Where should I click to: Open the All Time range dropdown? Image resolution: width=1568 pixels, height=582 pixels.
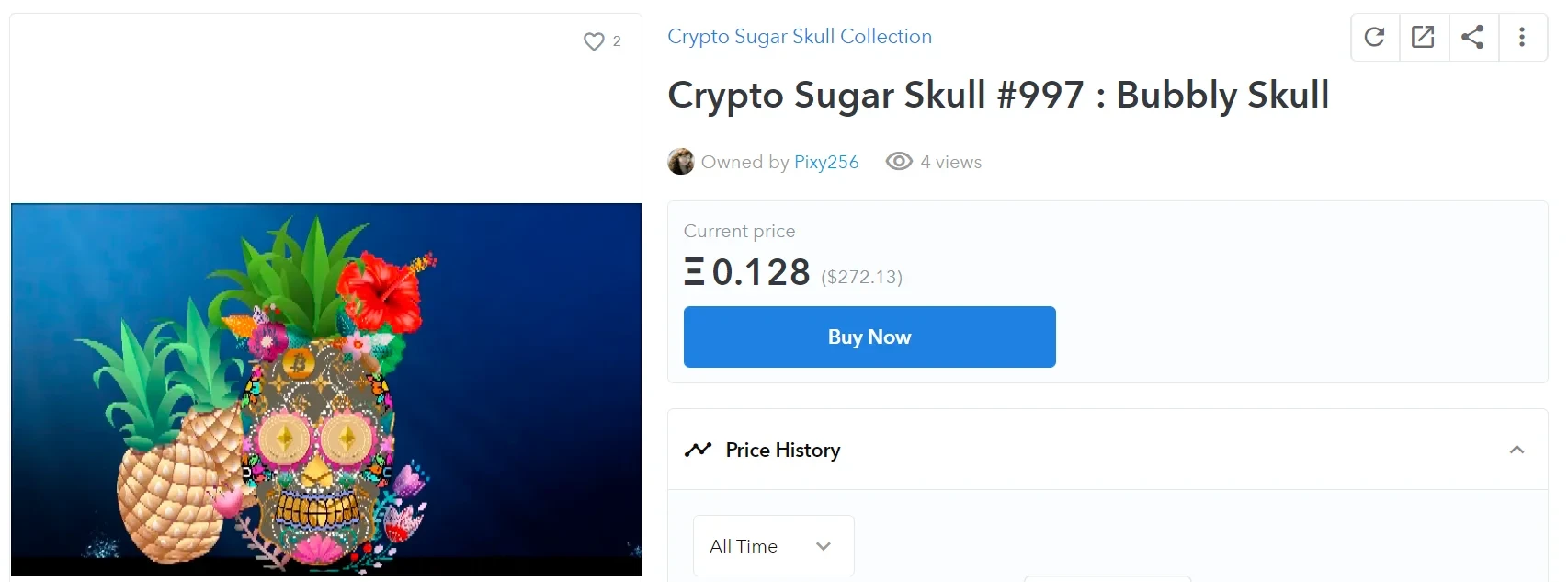(x=773, y=546)
